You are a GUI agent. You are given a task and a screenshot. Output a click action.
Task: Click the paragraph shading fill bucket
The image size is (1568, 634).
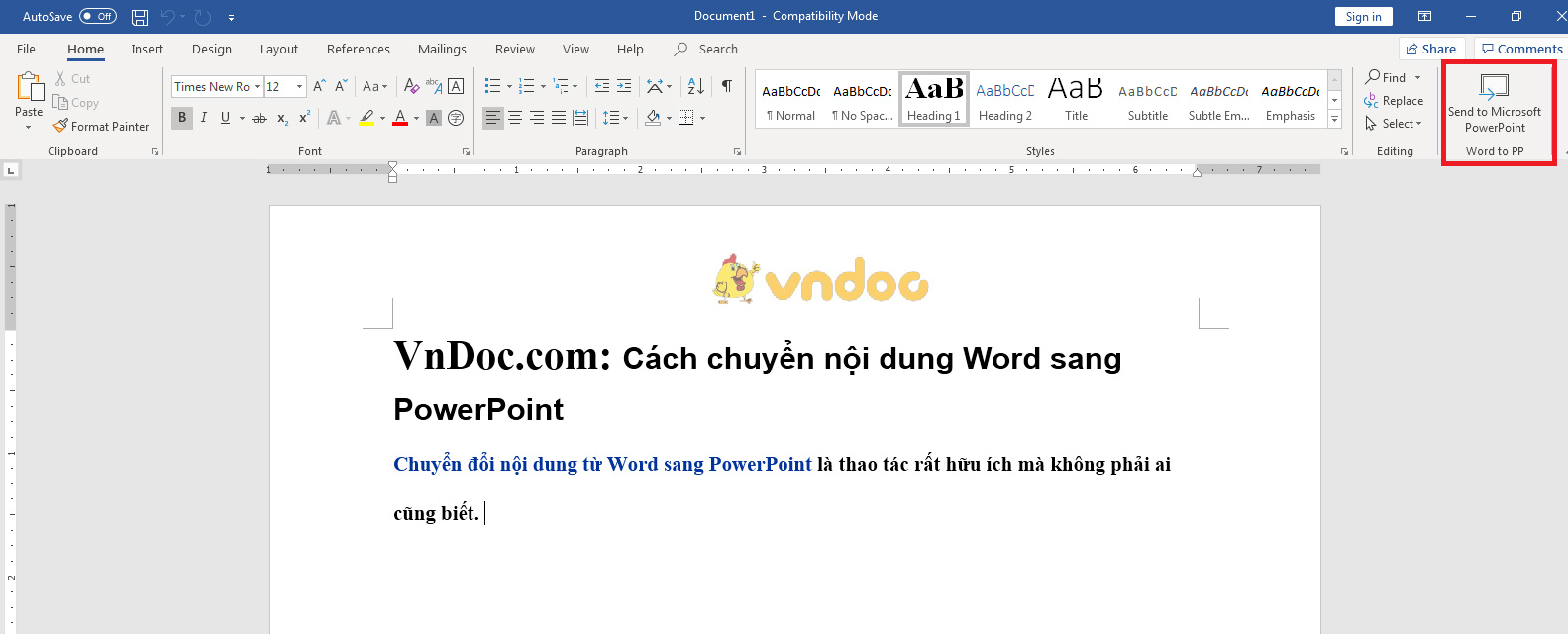click(x=653, y=118)
